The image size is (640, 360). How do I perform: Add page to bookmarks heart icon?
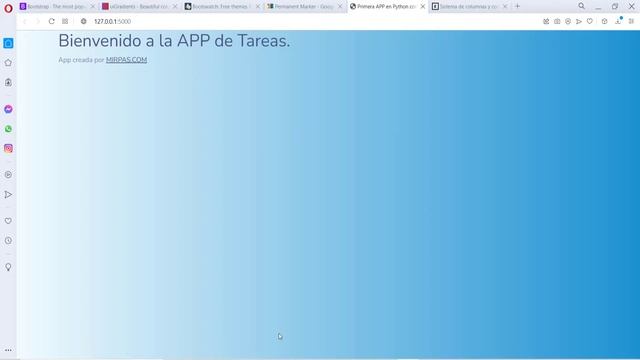[590, 21]
